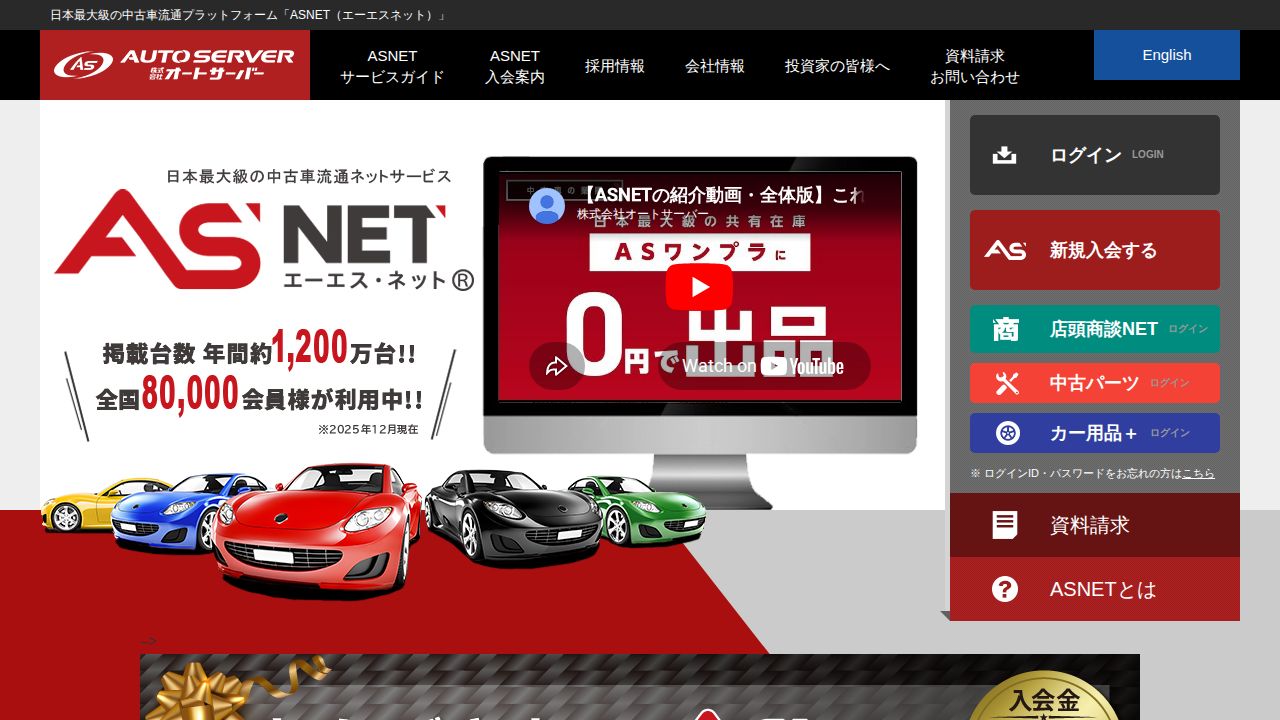The image size is (1280, 720).
Task: Click こちら forgotten password link
Action: (1198, 473)
